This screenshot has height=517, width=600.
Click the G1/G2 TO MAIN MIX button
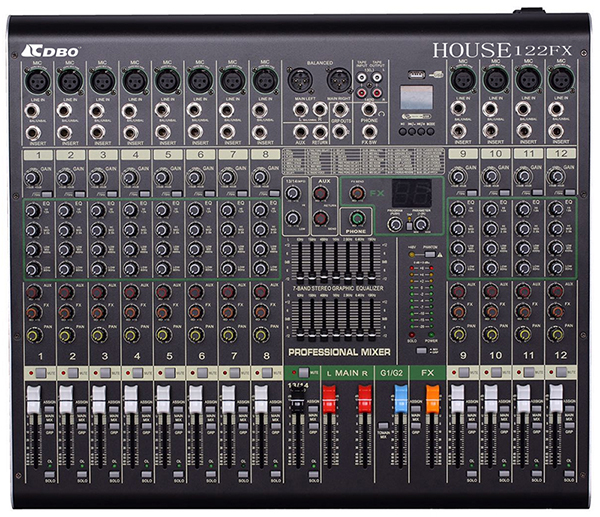[383, 426]
